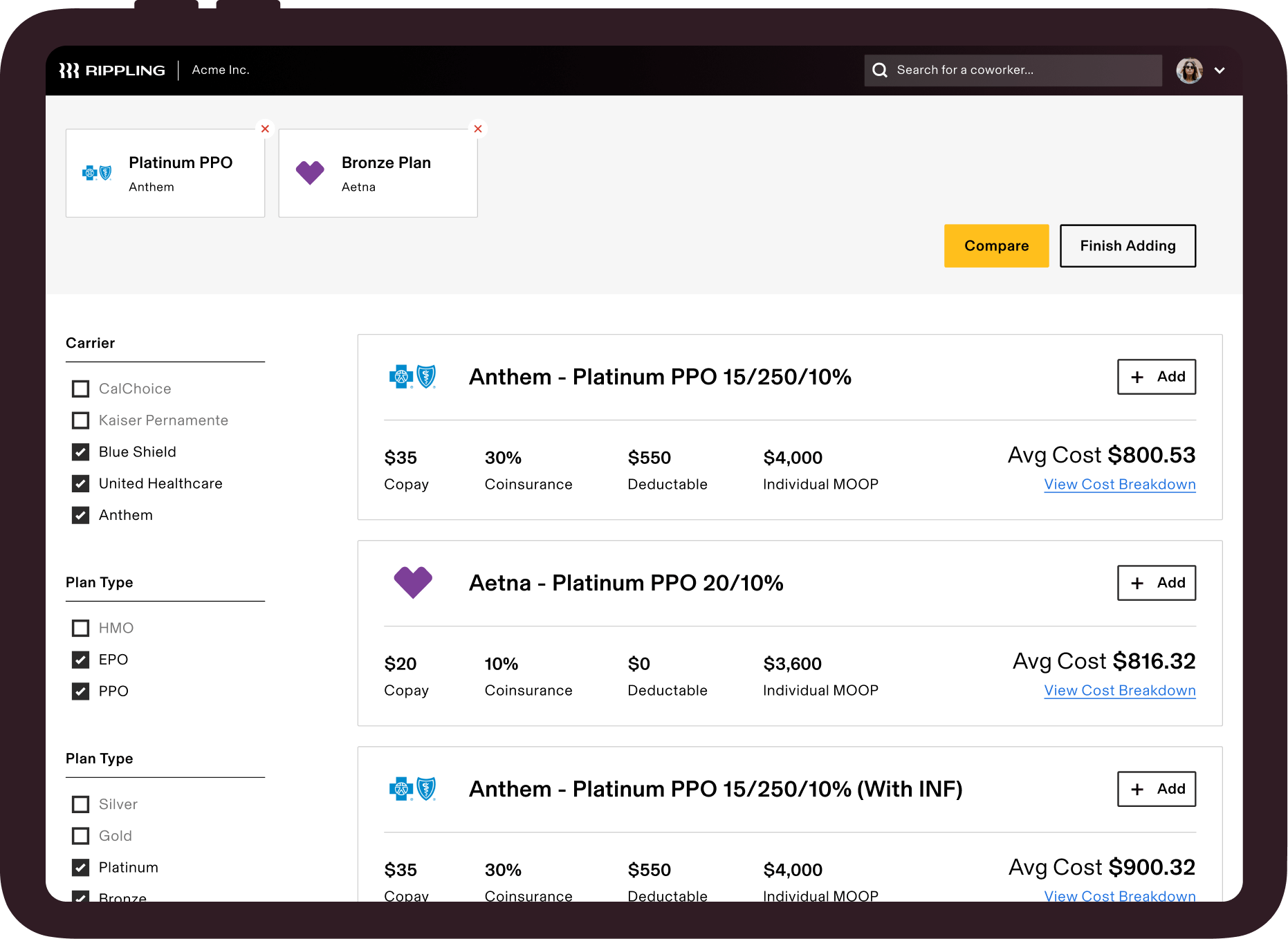Select the Platinum PPO Anthem selected card
This screenshot has width=1288, height=939.
tap(165, 174)
